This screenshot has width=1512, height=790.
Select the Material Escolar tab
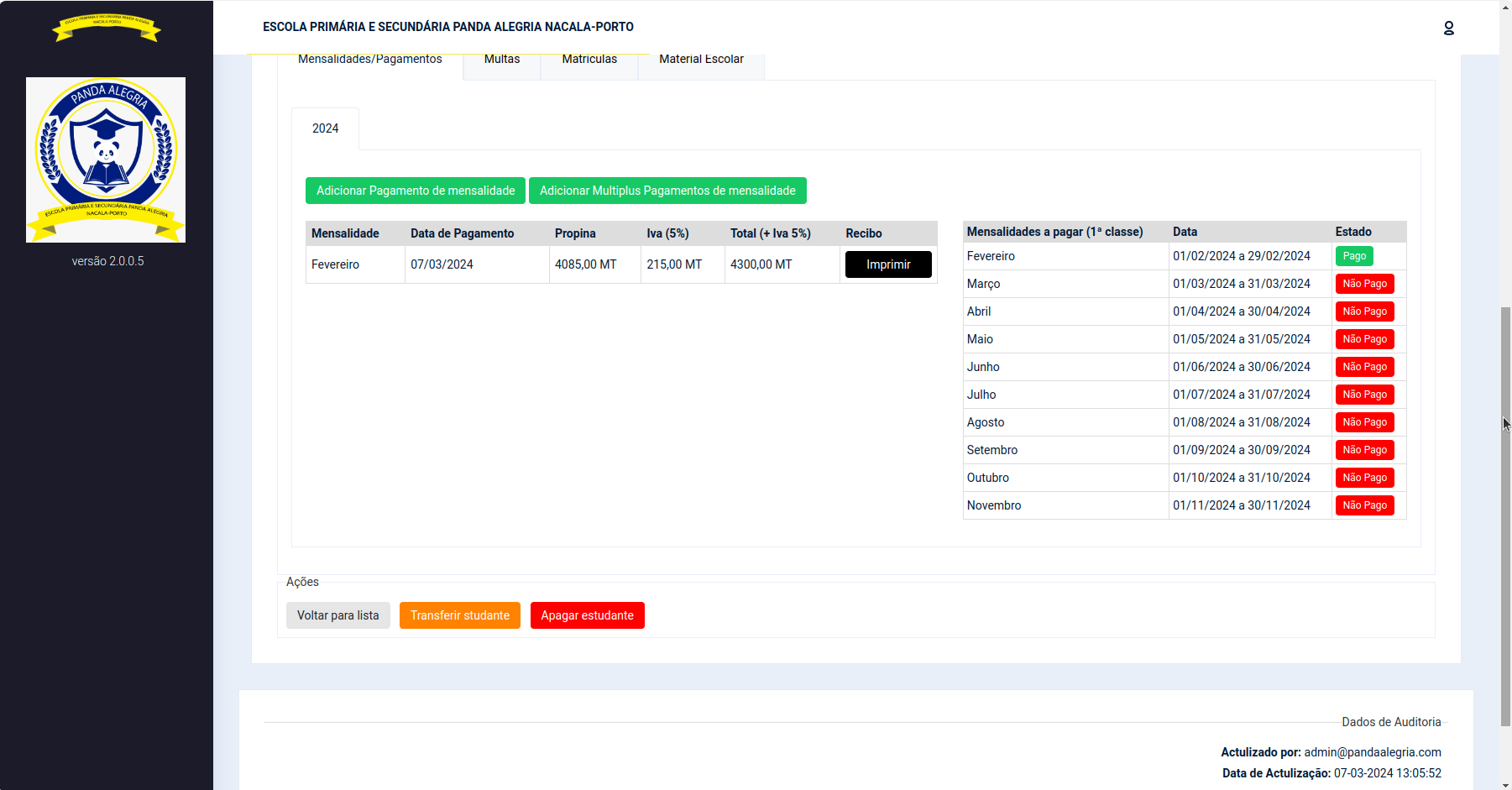[x=701, y=60]
